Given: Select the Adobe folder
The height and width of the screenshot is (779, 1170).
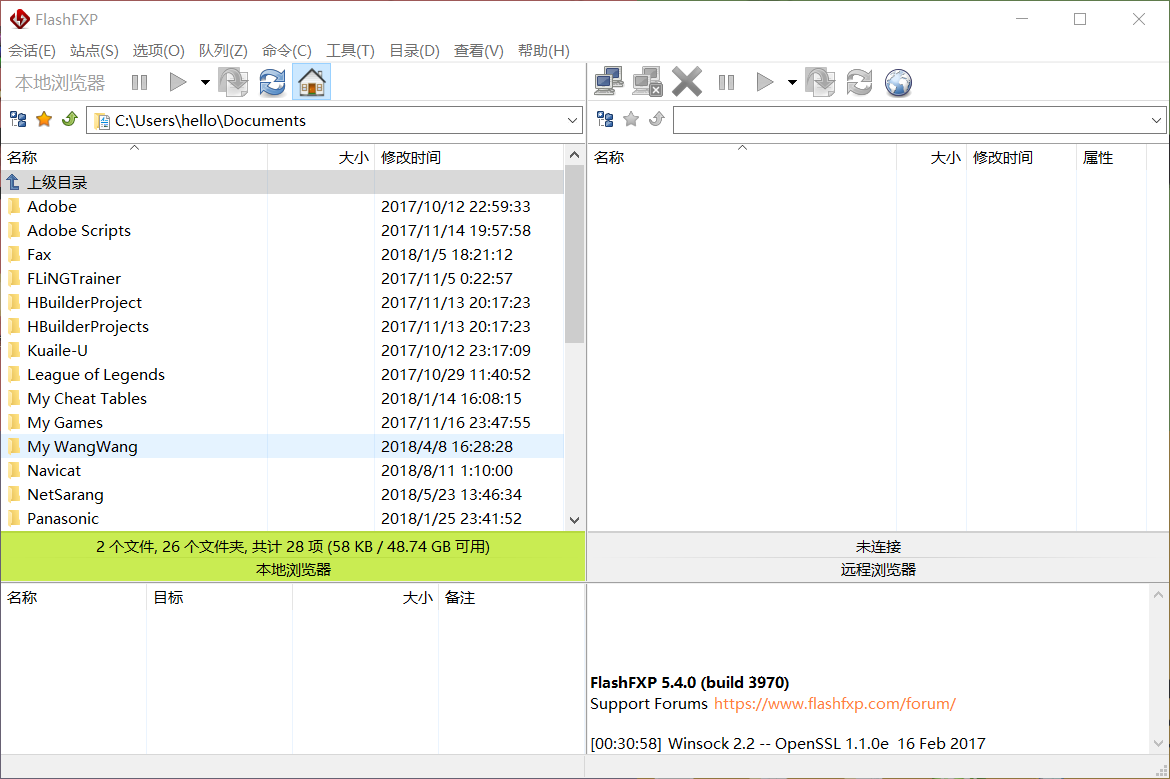Looking at the screenshot, I should point(282,206).
